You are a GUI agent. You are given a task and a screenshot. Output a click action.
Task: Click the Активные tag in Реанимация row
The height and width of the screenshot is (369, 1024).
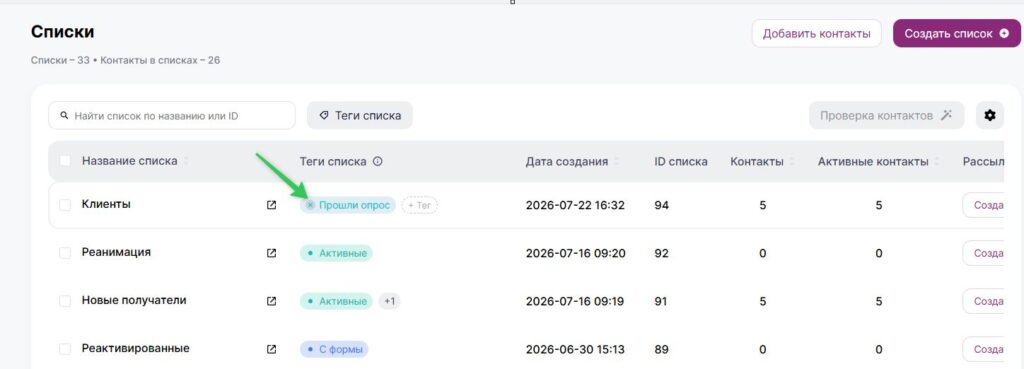pos(336,253)
